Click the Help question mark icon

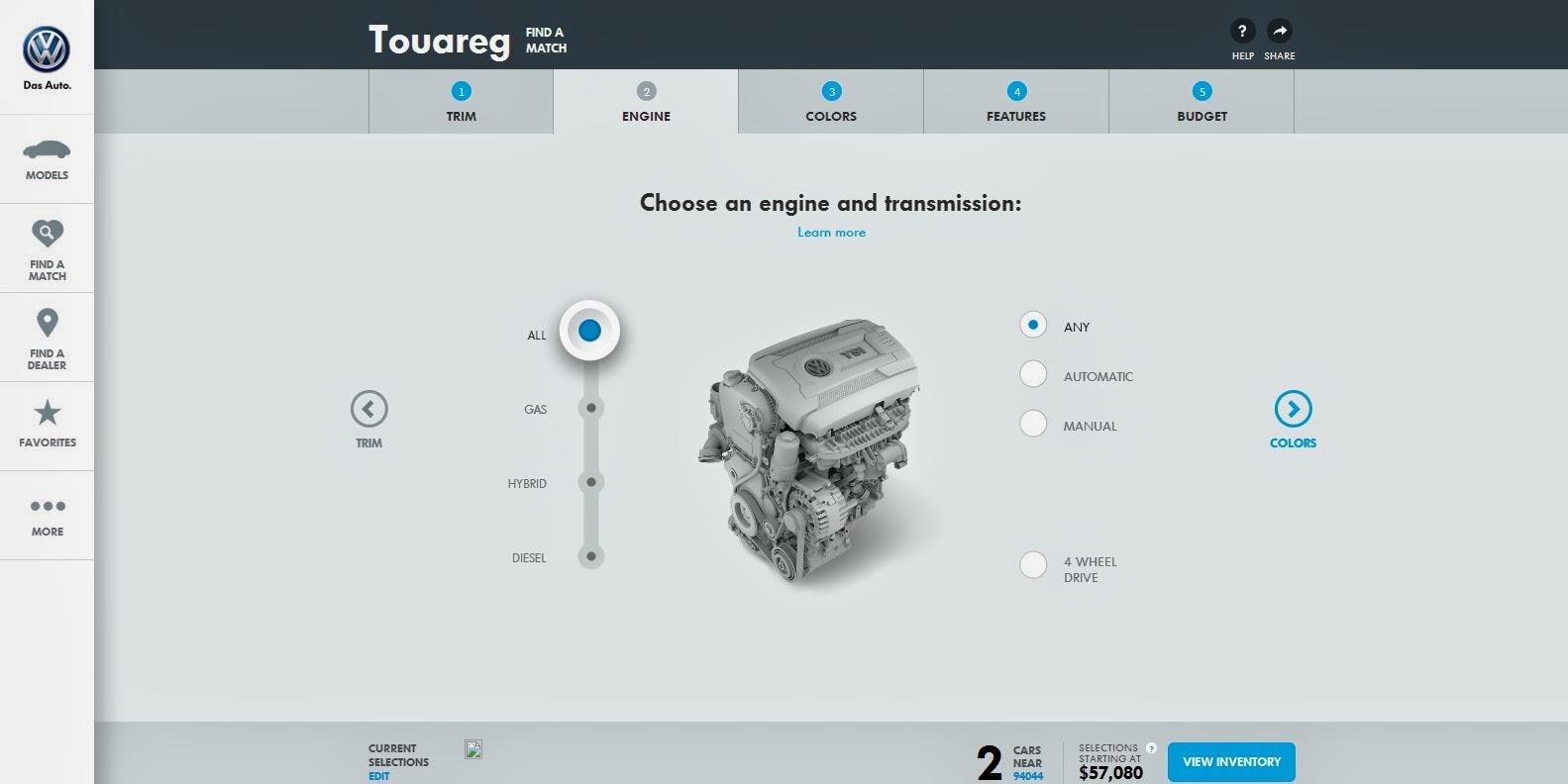(1242, 31)
